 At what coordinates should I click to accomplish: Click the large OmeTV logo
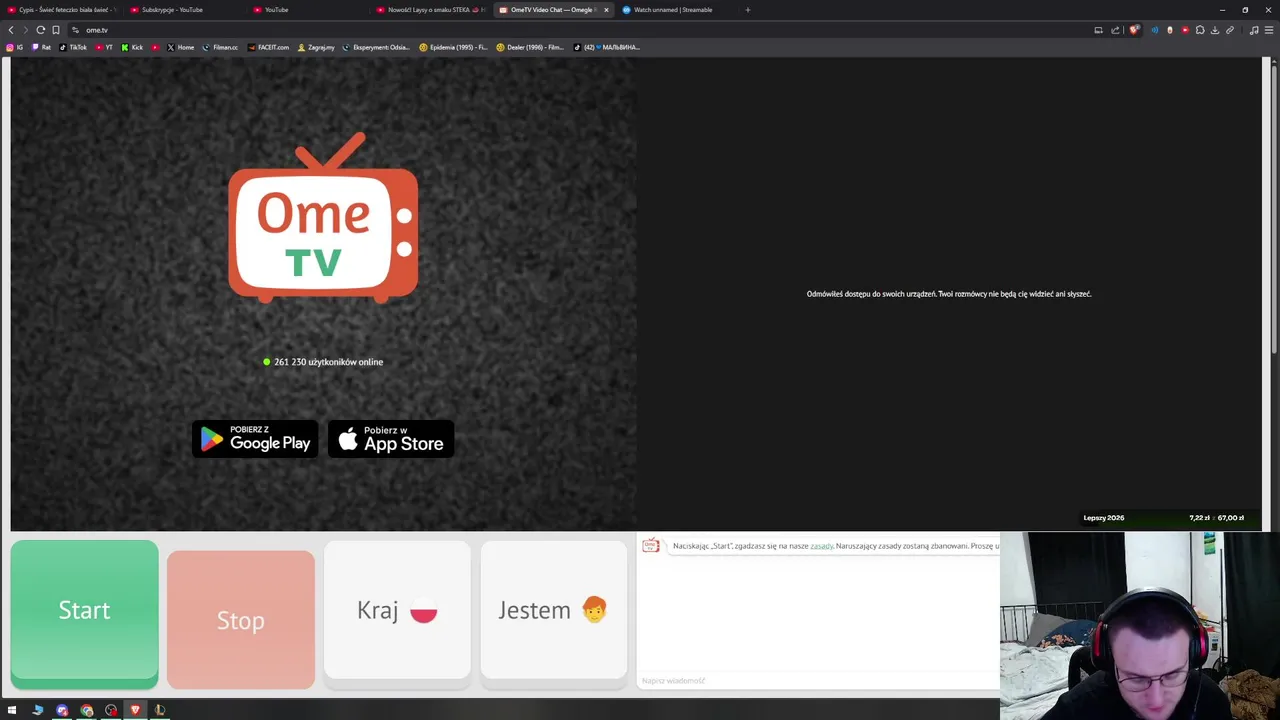point(323,217)
